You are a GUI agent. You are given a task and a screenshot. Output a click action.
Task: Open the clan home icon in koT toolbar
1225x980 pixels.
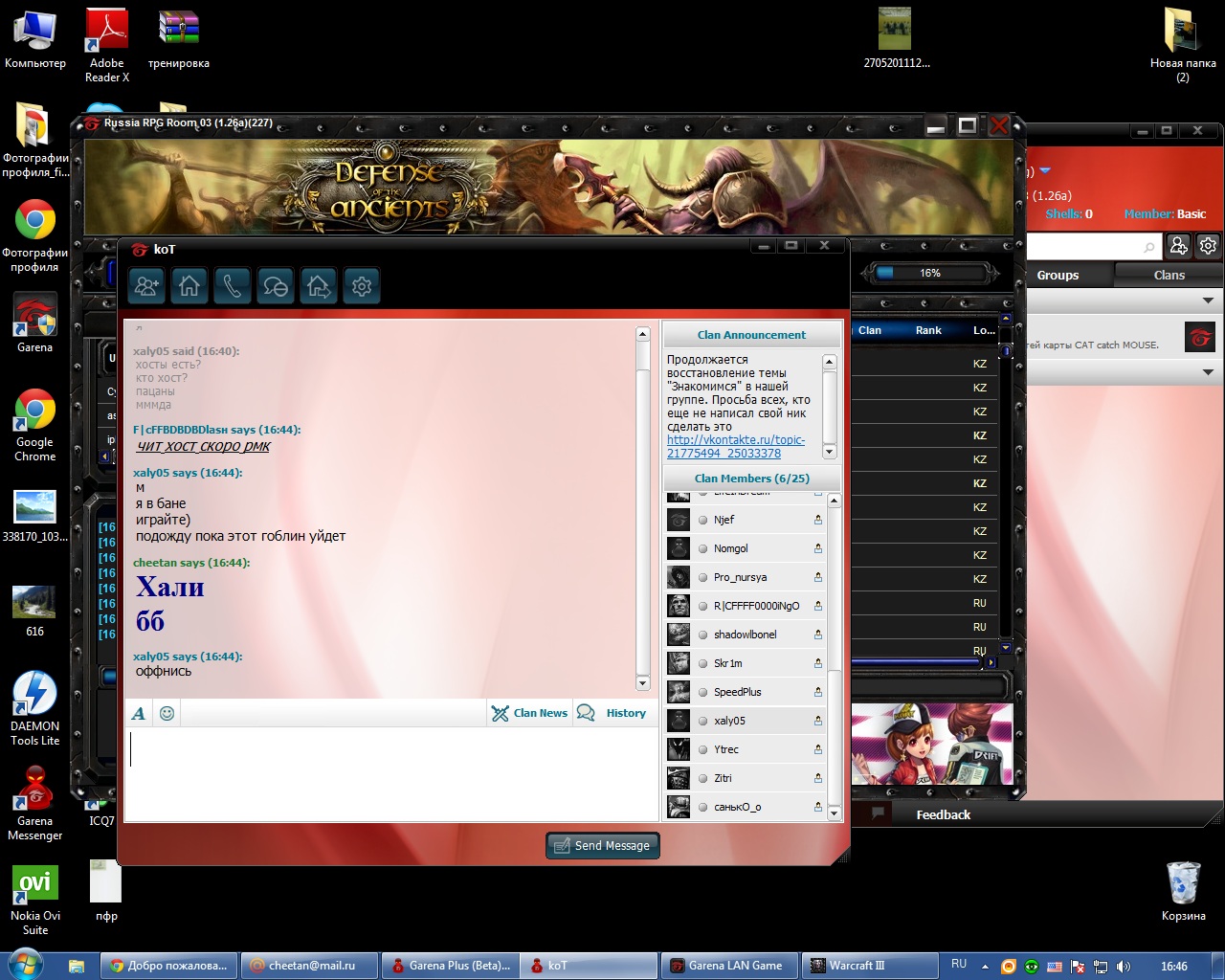189,285
